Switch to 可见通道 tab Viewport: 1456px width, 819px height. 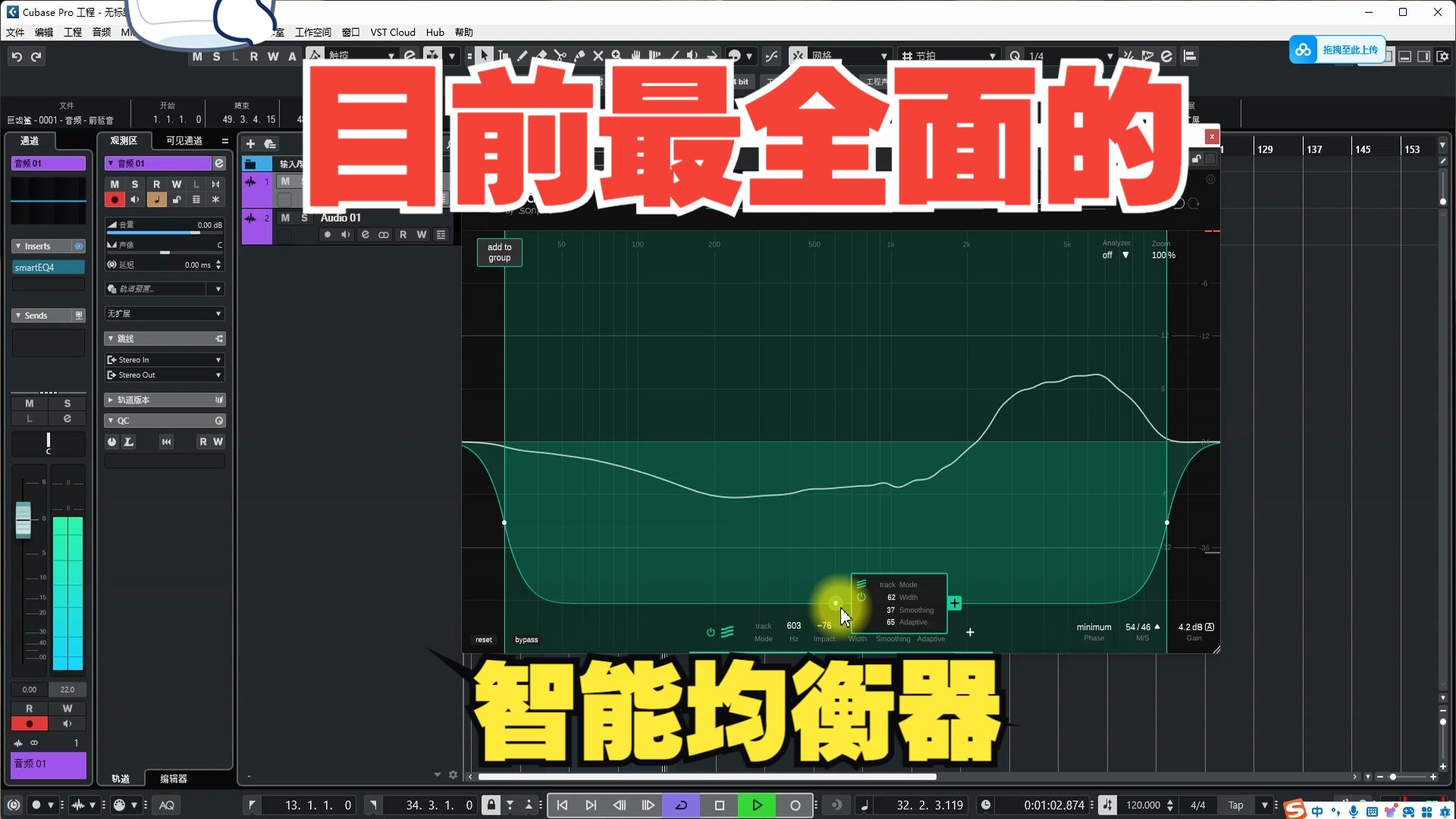tap(184, 141)
